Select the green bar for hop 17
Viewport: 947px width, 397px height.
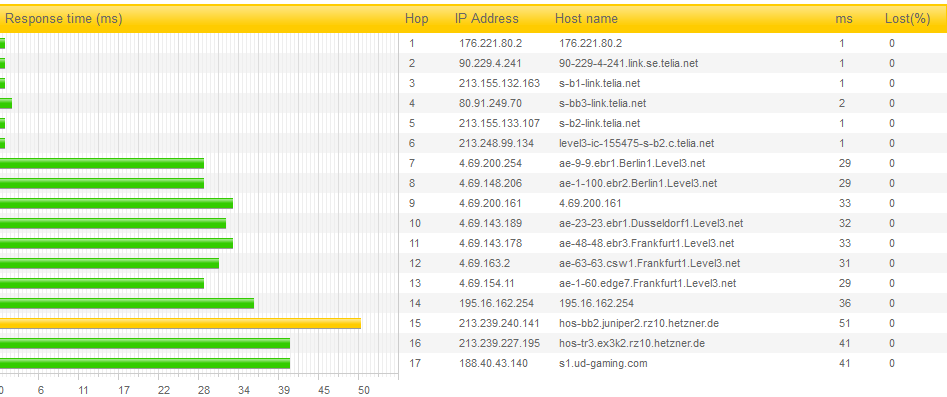[x=145, y=363]
